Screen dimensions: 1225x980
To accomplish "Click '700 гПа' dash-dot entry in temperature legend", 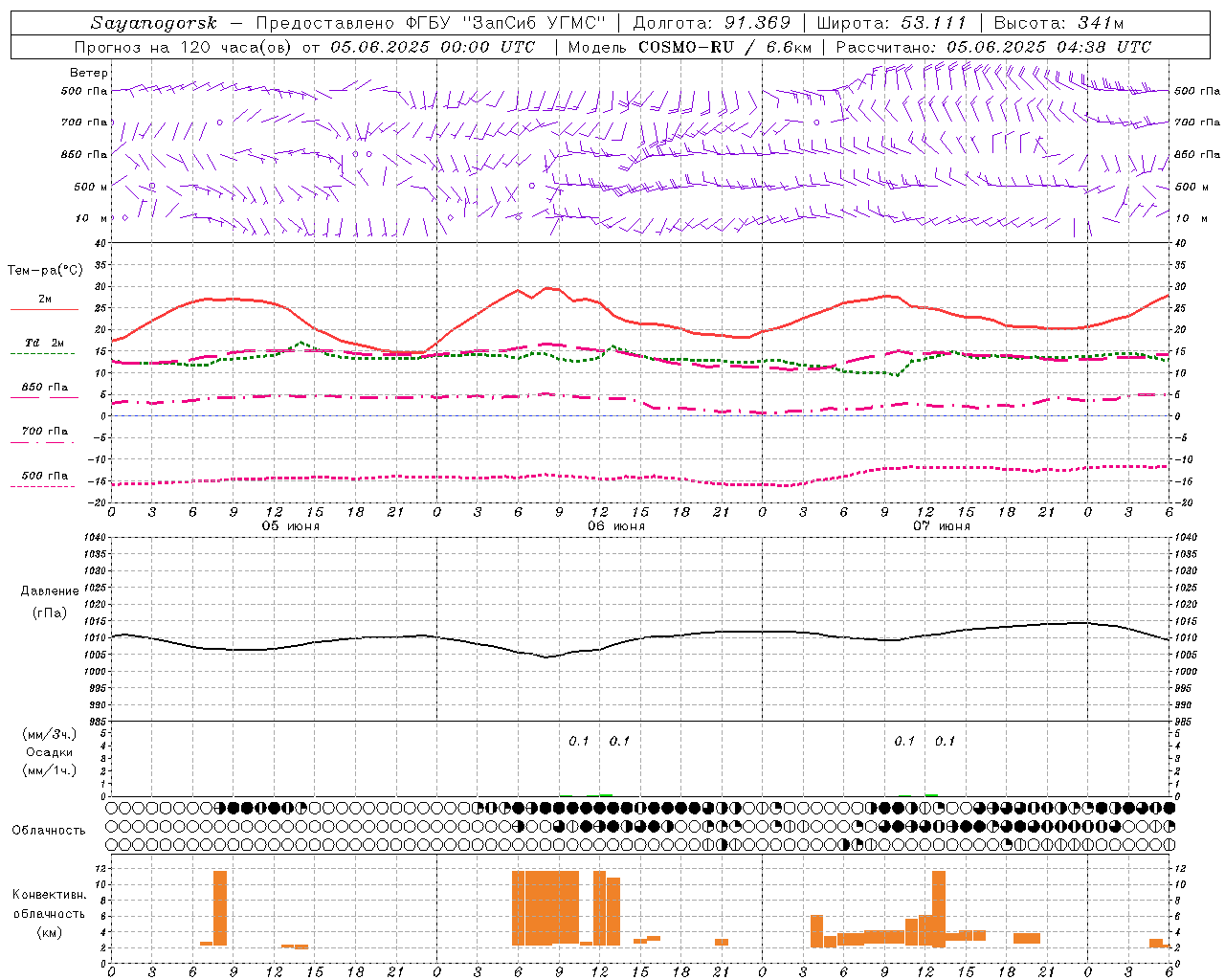I will [44, 432].
